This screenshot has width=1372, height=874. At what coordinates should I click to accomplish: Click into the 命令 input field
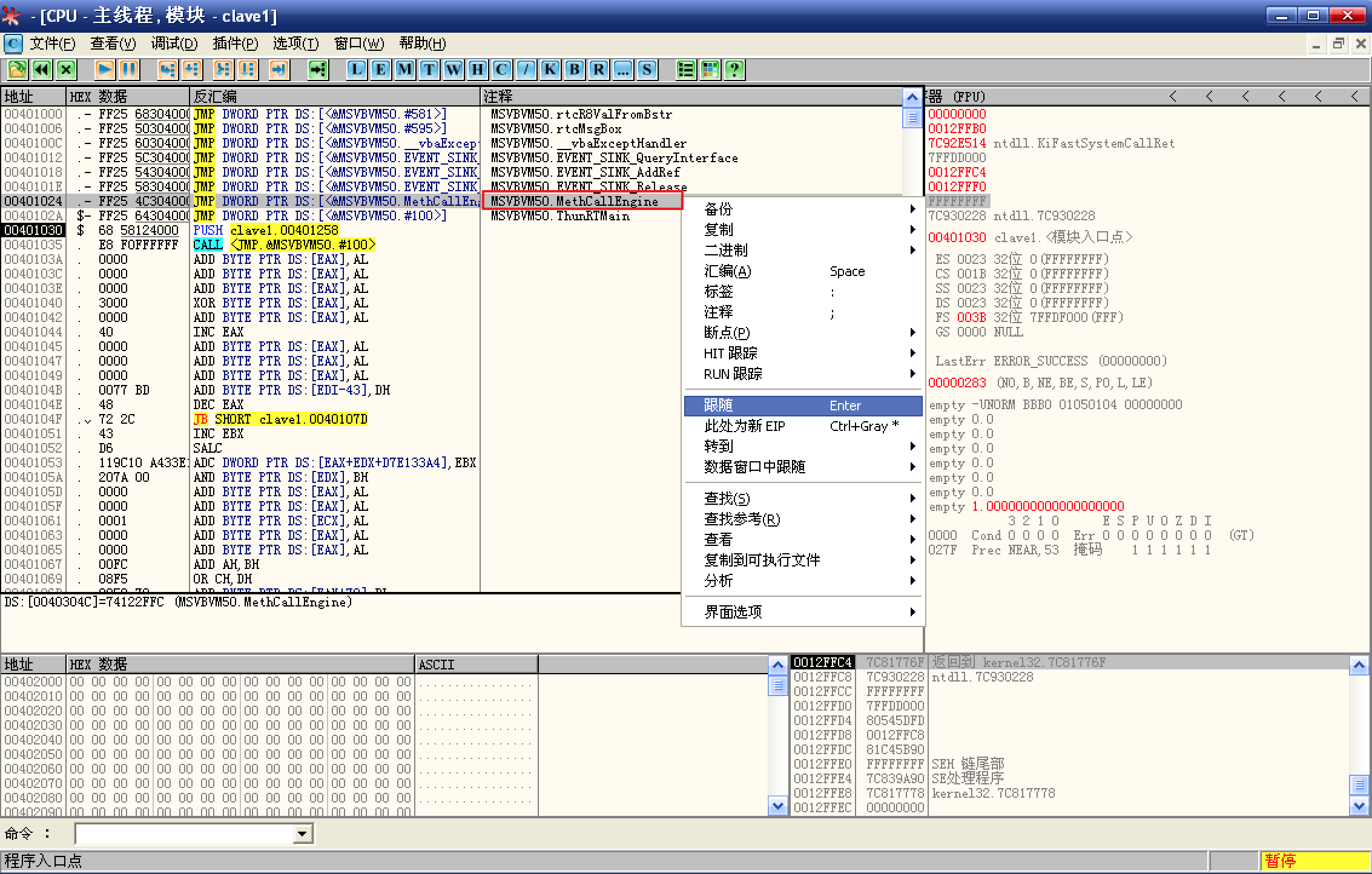(183, 834)
